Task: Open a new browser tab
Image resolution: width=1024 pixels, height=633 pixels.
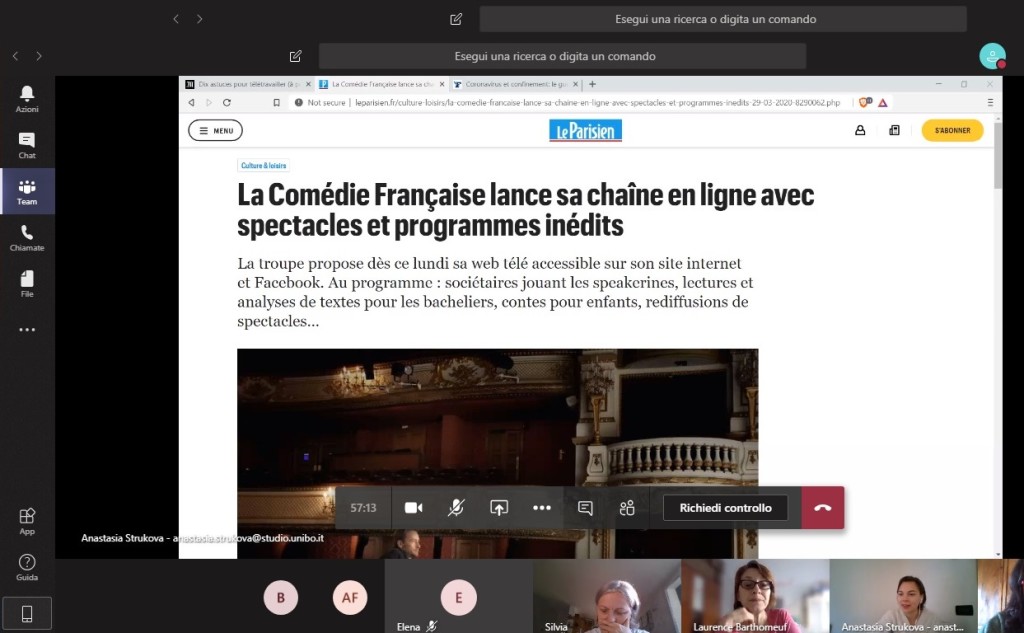Action: pyautogui.click(x=592, y=84)
